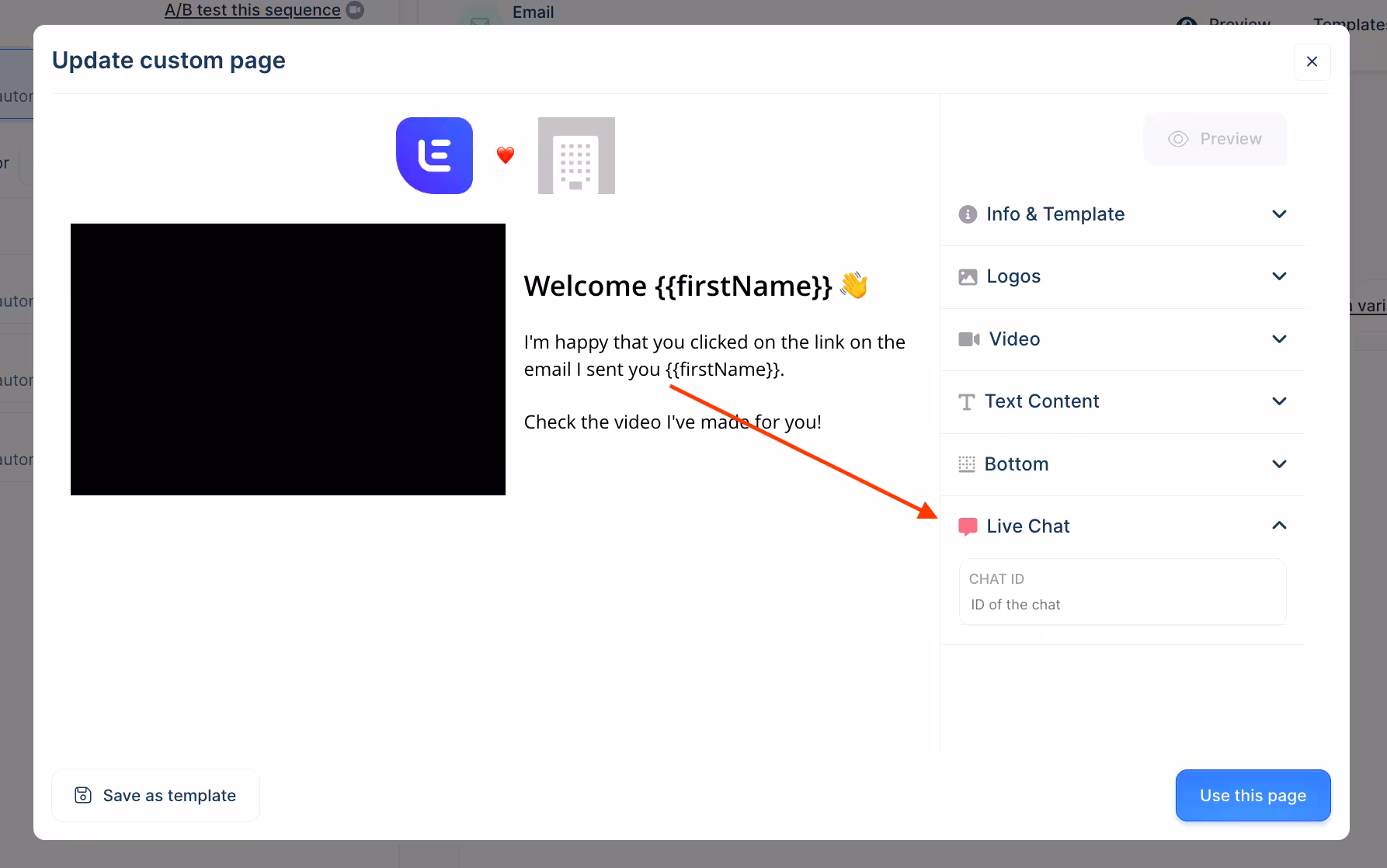Click the pink chat bubble icon
Viewport: 1387px width, 868px height.
point(968,527)
